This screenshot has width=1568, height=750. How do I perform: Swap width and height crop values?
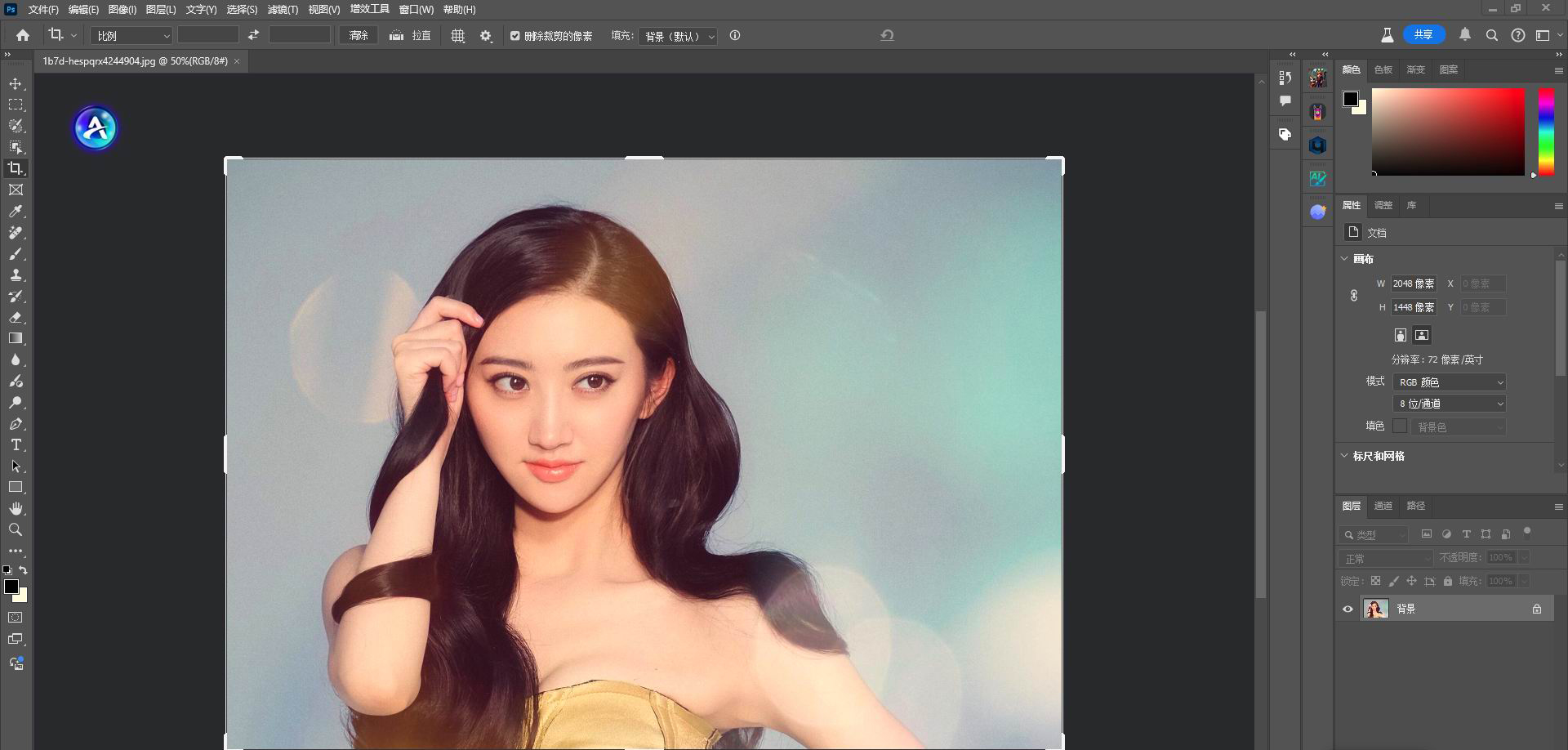click(x=253, y=35)
